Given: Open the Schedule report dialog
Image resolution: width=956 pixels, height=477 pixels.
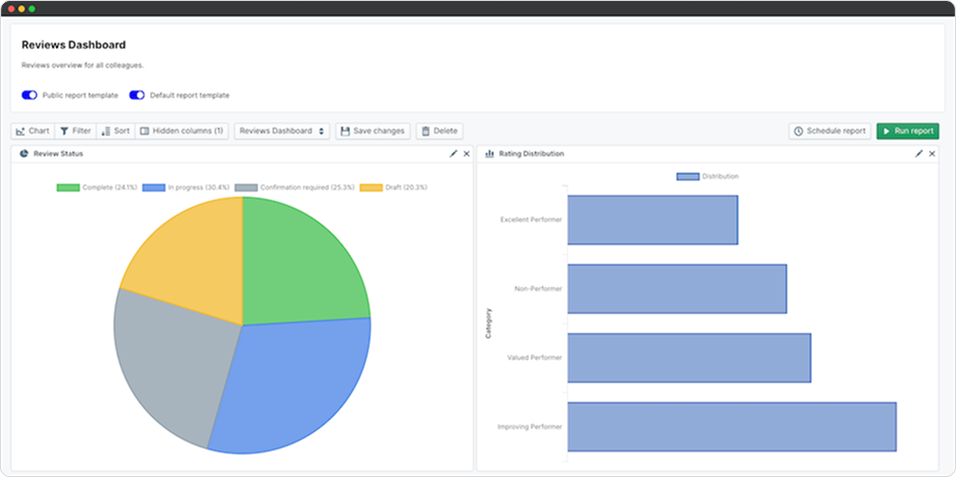Looking at the screenshot, I should pyautogui.click(x=829, y=131).
